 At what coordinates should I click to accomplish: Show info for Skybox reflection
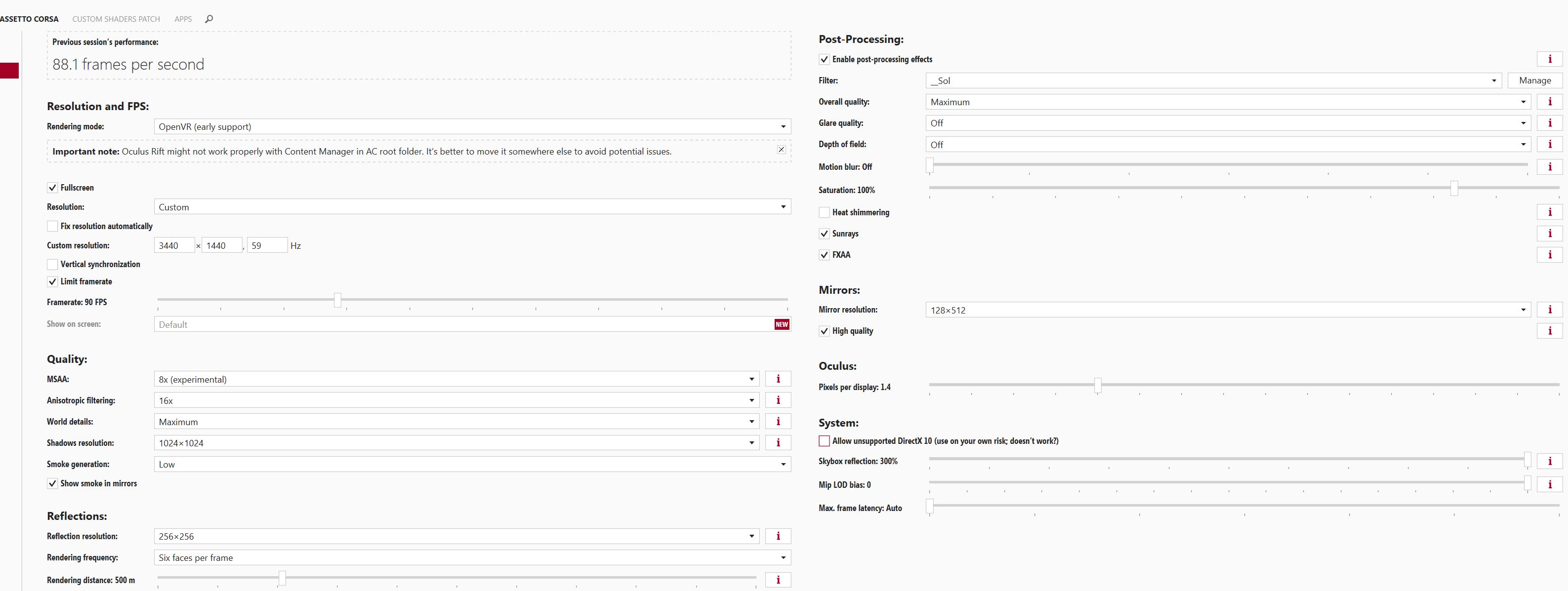pyautogui.click(x=1550, y=461)
